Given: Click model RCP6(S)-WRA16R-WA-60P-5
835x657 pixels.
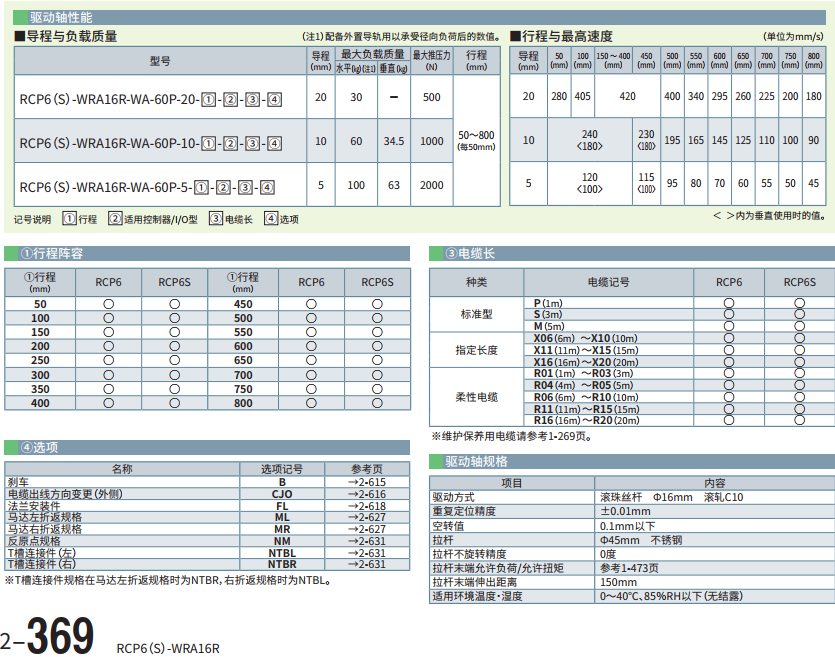Looking at the screenshot, I should (x=147, y=187).
